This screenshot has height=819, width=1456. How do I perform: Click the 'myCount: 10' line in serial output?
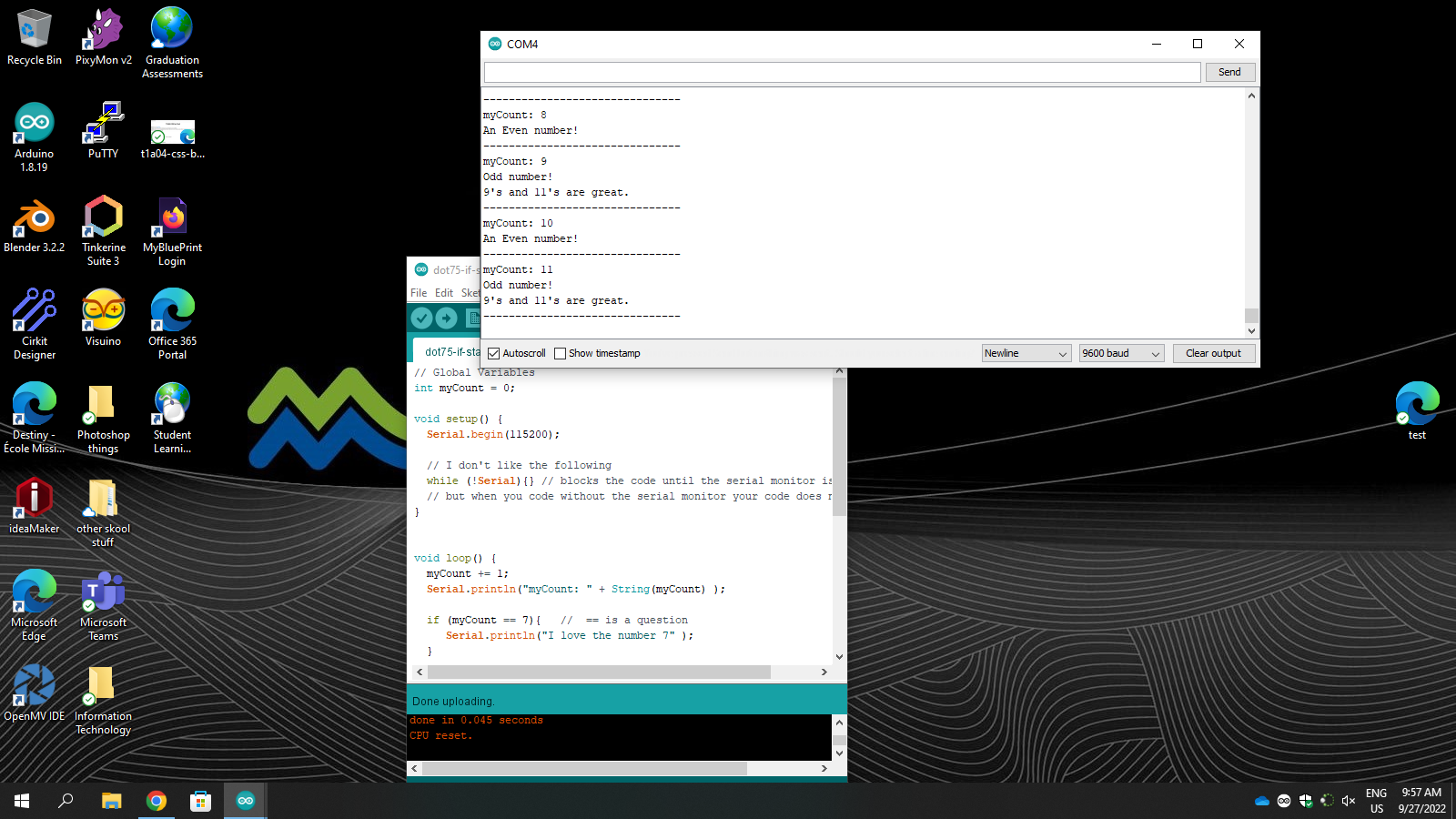(x=518, y=224)
